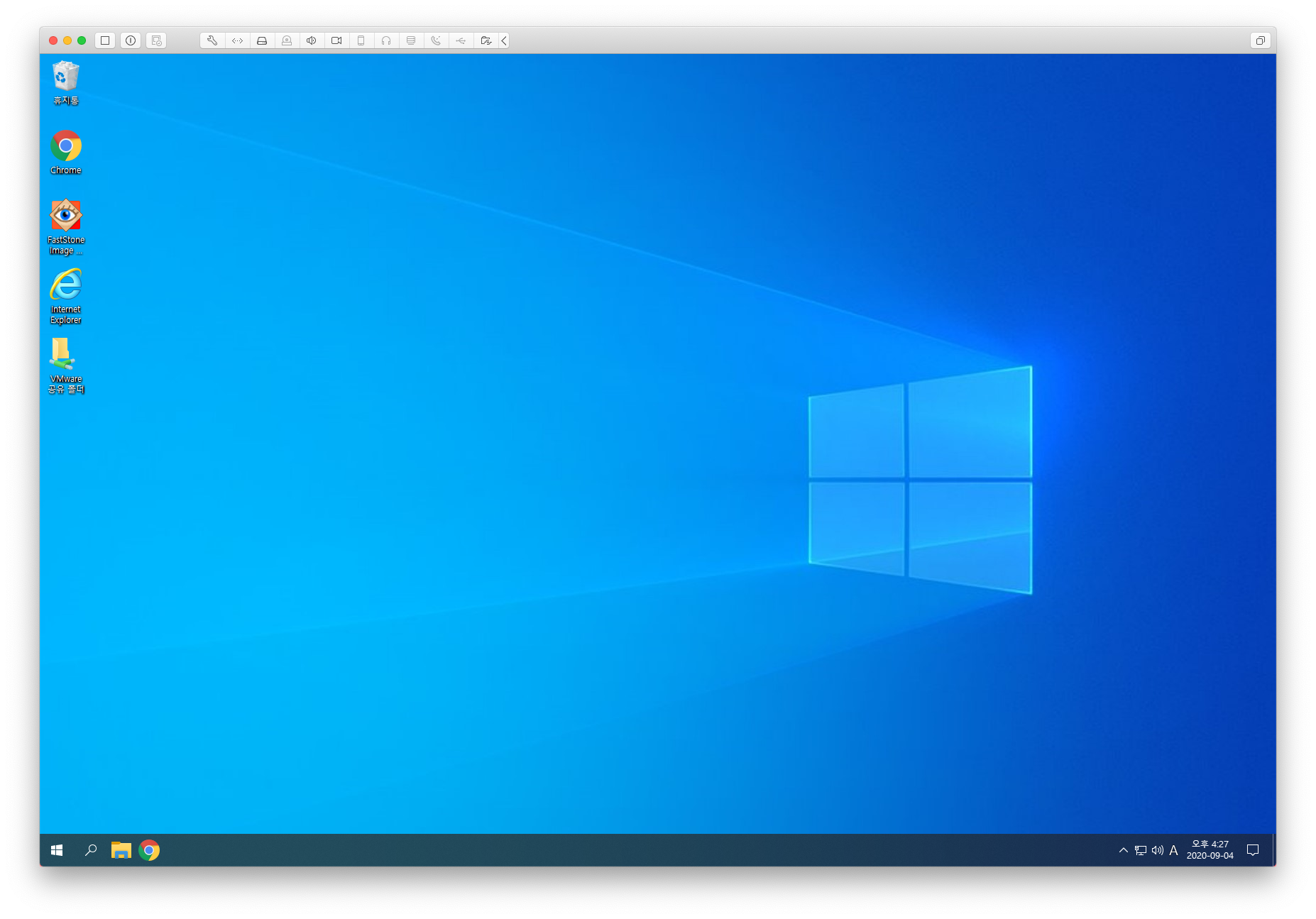This screenshot has height=919, width=1316.
Task: Select the Internet Explorer desktop icon
Action: [66, 297]
